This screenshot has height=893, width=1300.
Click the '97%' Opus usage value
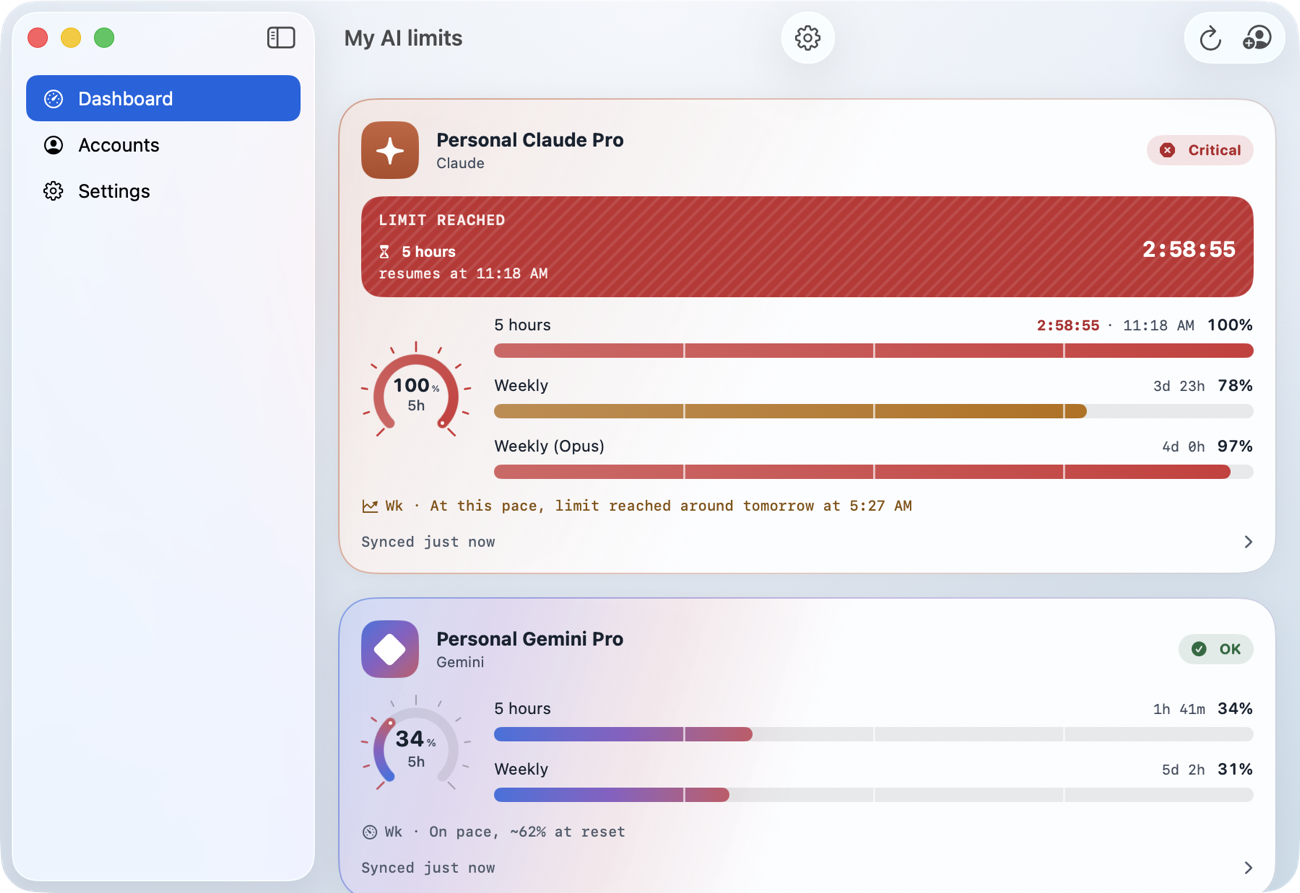tap(1235, 446)
